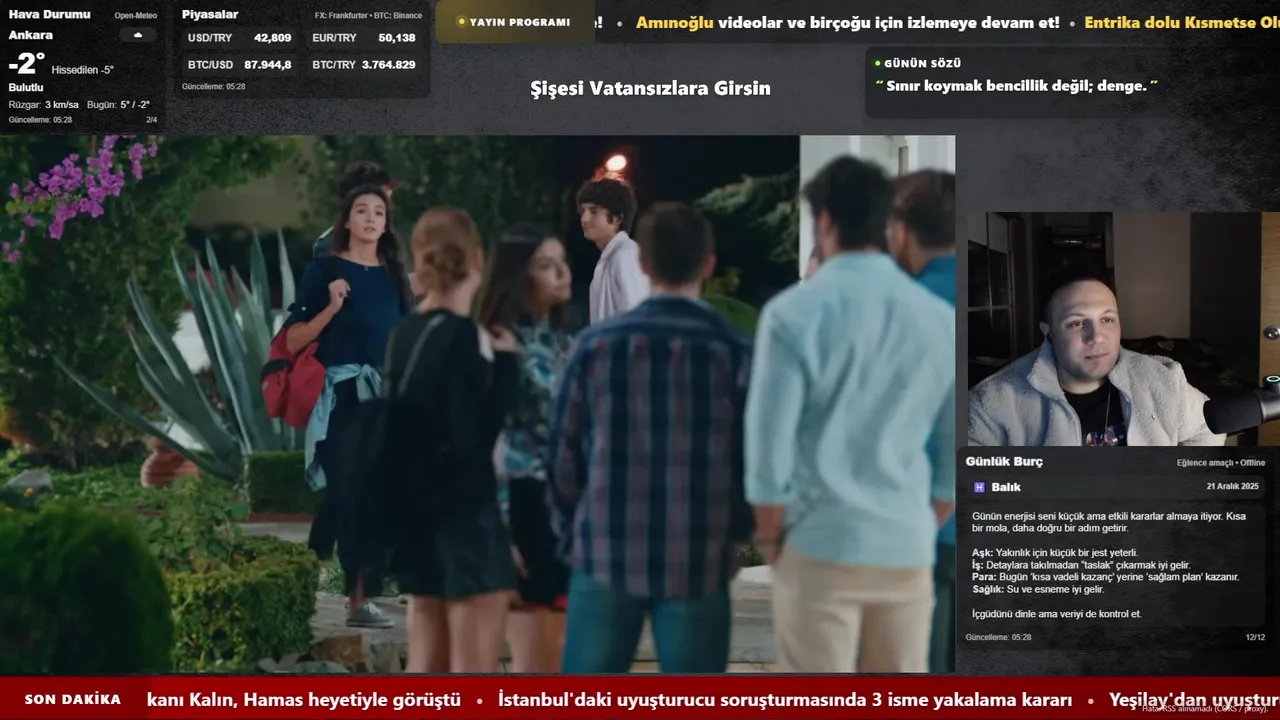
Task: Click the streamer webcam feed
Action: coord(1123,329)
